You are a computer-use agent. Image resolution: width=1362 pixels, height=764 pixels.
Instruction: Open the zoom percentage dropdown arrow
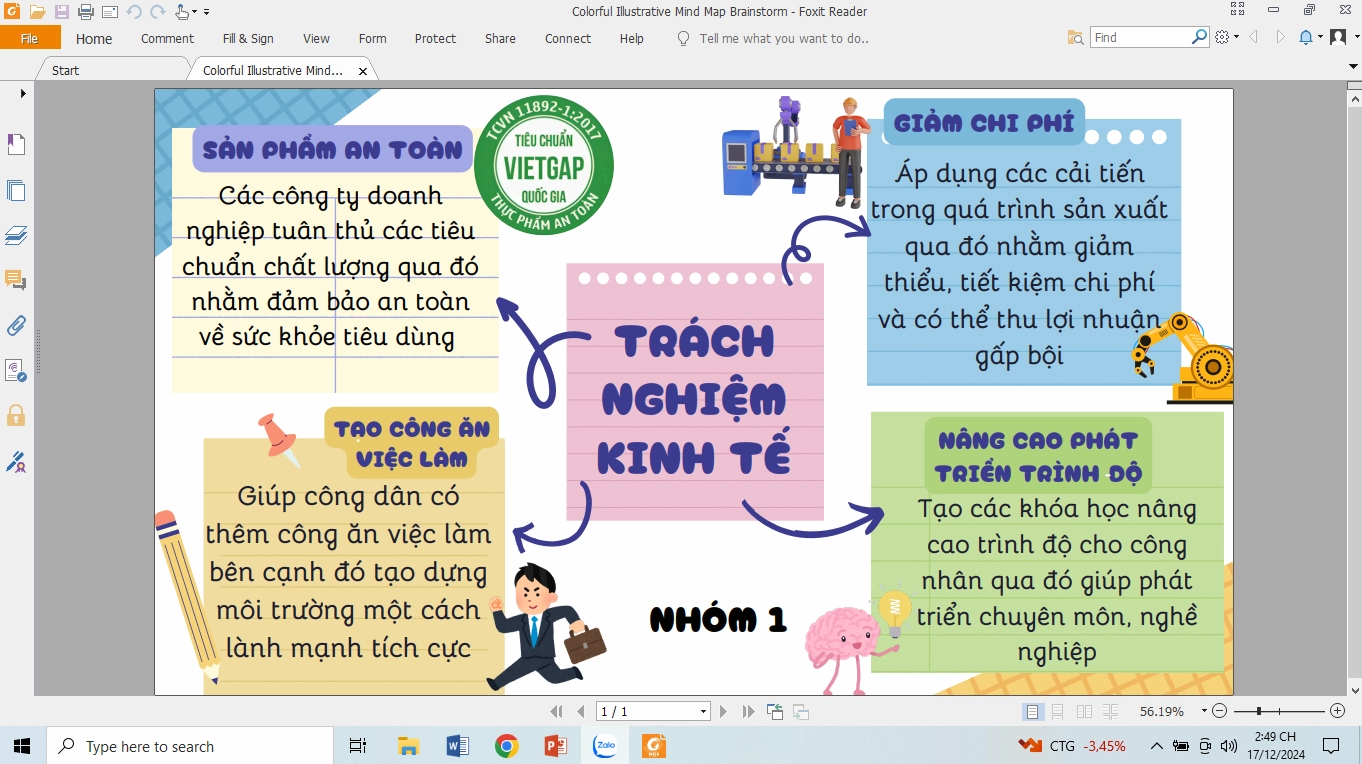[1204, 712]
